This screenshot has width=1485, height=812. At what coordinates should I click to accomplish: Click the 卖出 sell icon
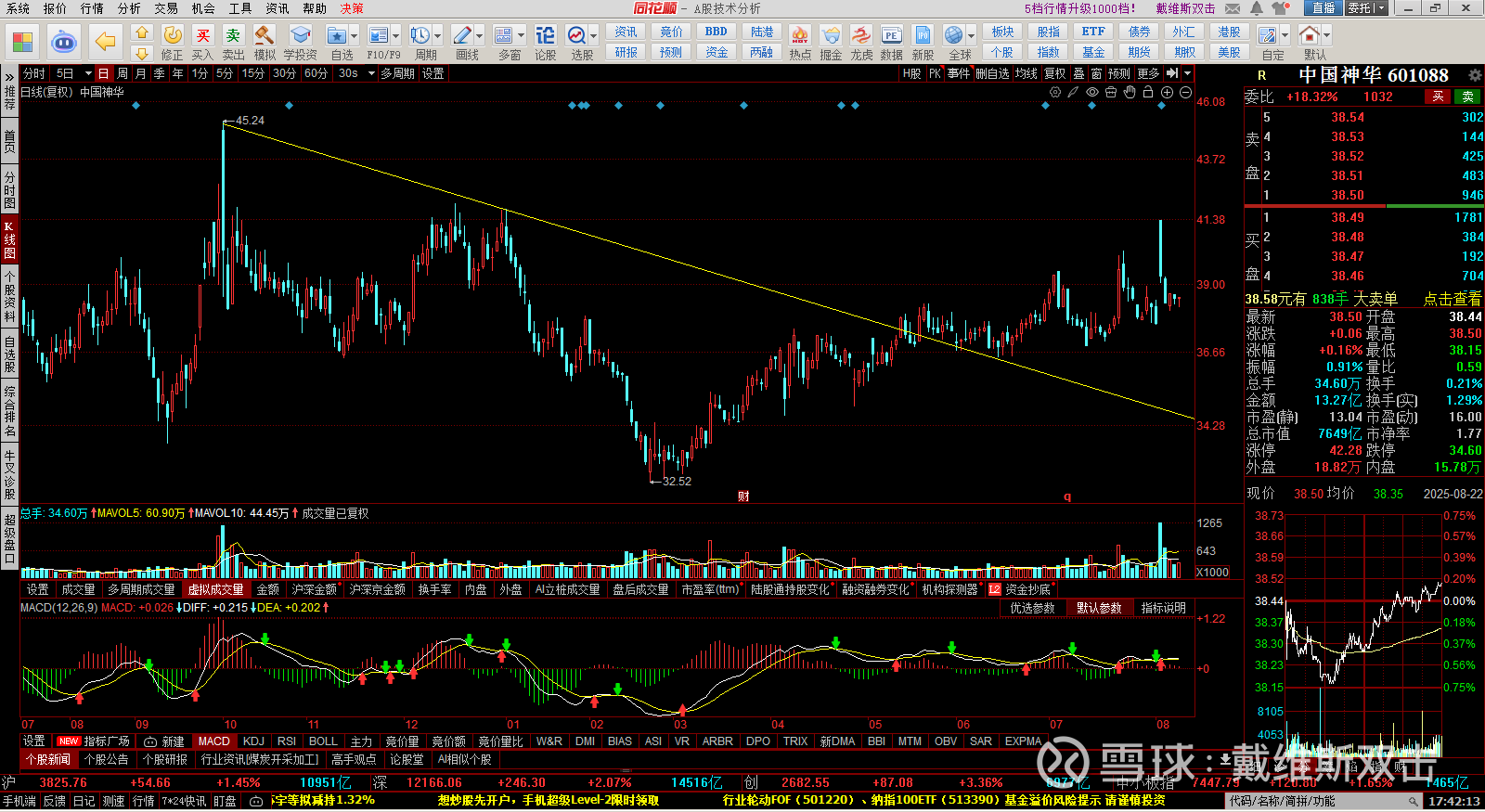click(x=233, y=43)
